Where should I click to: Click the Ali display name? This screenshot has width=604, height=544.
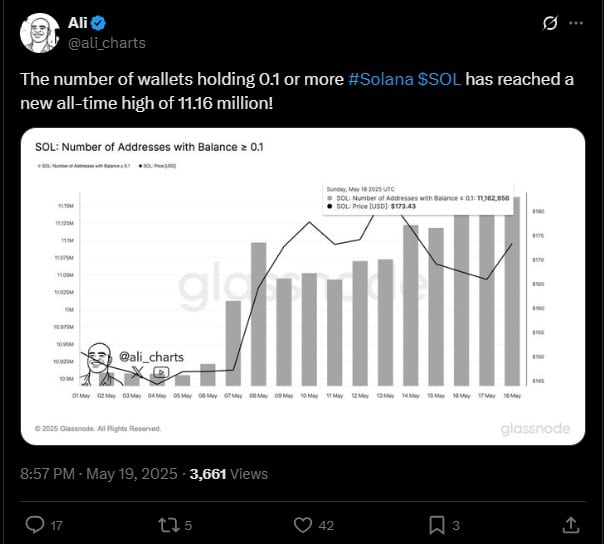(x=78, y=23)
